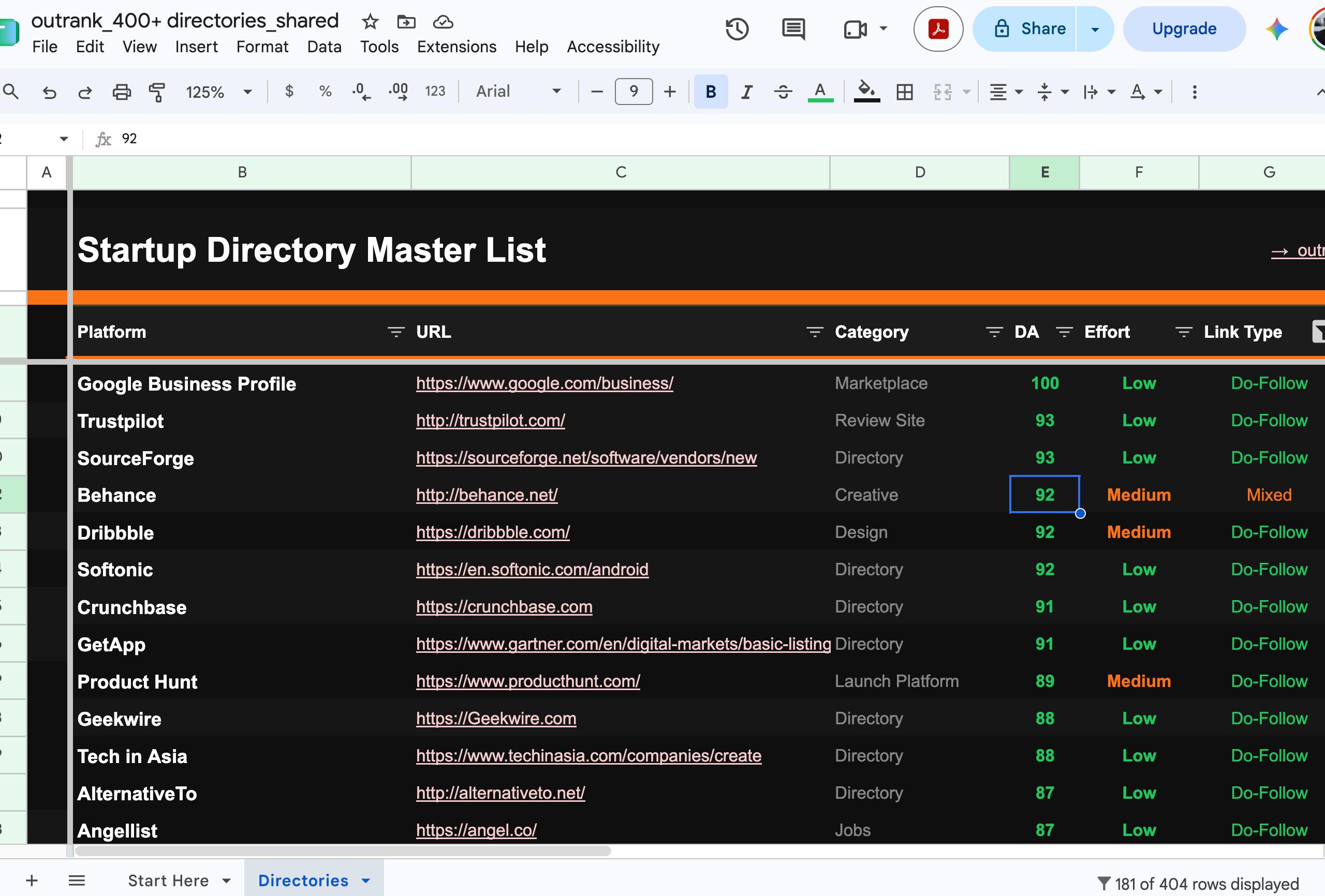Open the Format menu

(x=262, y=47)
